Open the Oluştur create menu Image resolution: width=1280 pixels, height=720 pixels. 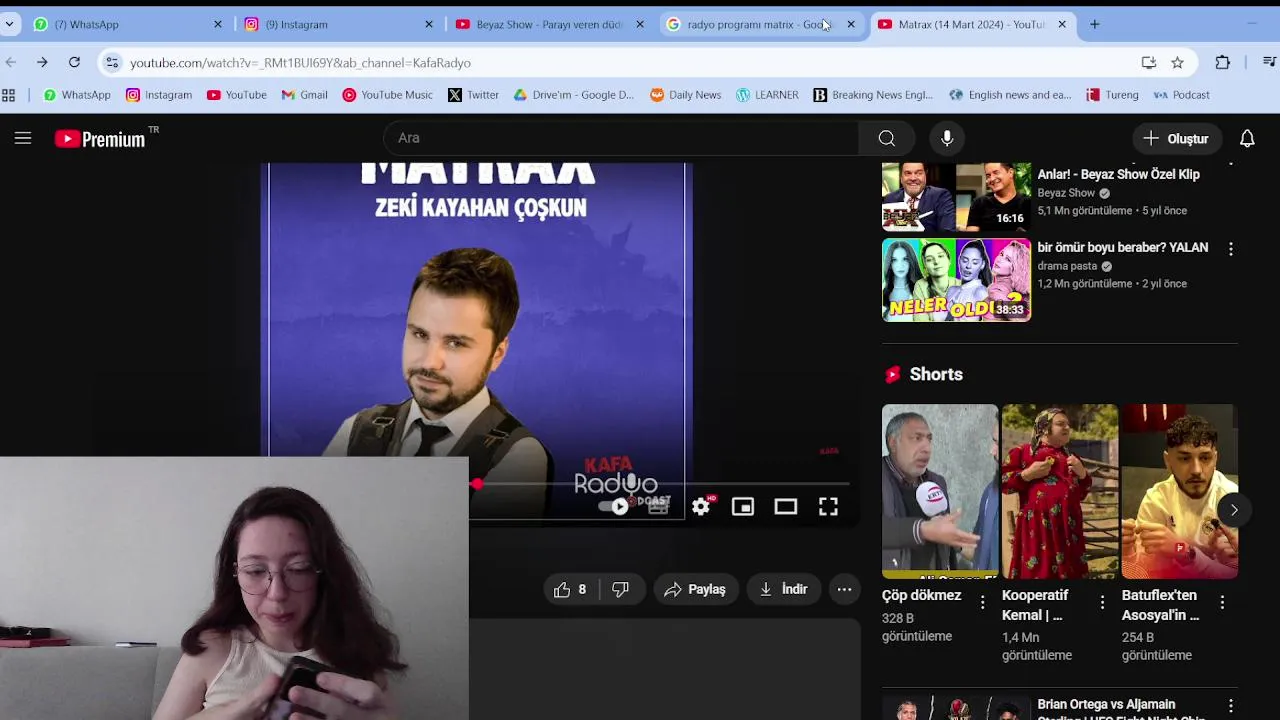[x=1176, y=138]
